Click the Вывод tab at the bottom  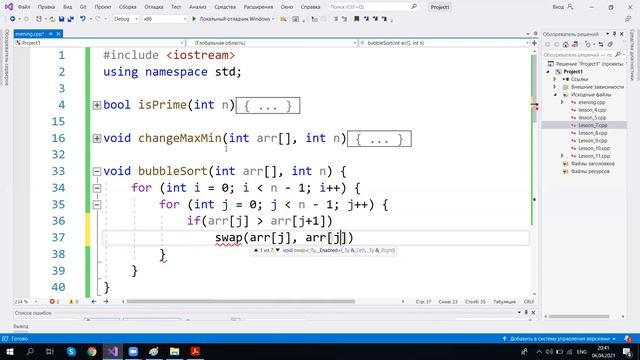click(x=20, y=326)
